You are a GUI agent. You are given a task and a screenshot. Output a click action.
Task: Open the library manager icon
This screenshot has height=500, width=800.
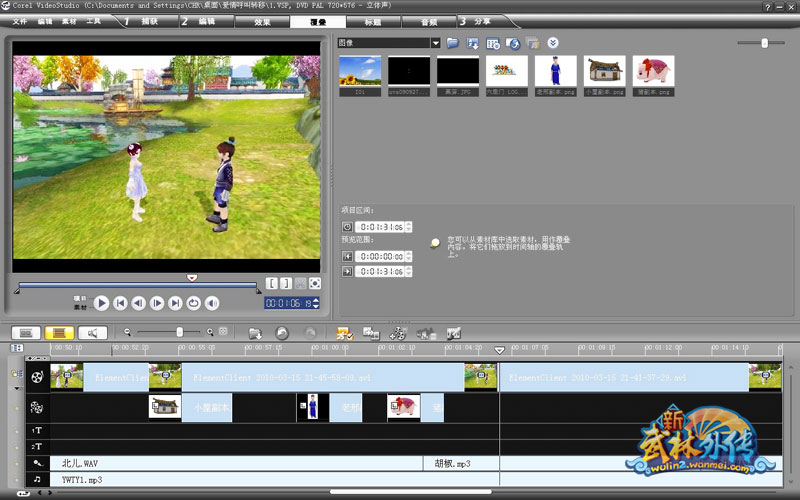pyautogui.click(x=493, y=43)
